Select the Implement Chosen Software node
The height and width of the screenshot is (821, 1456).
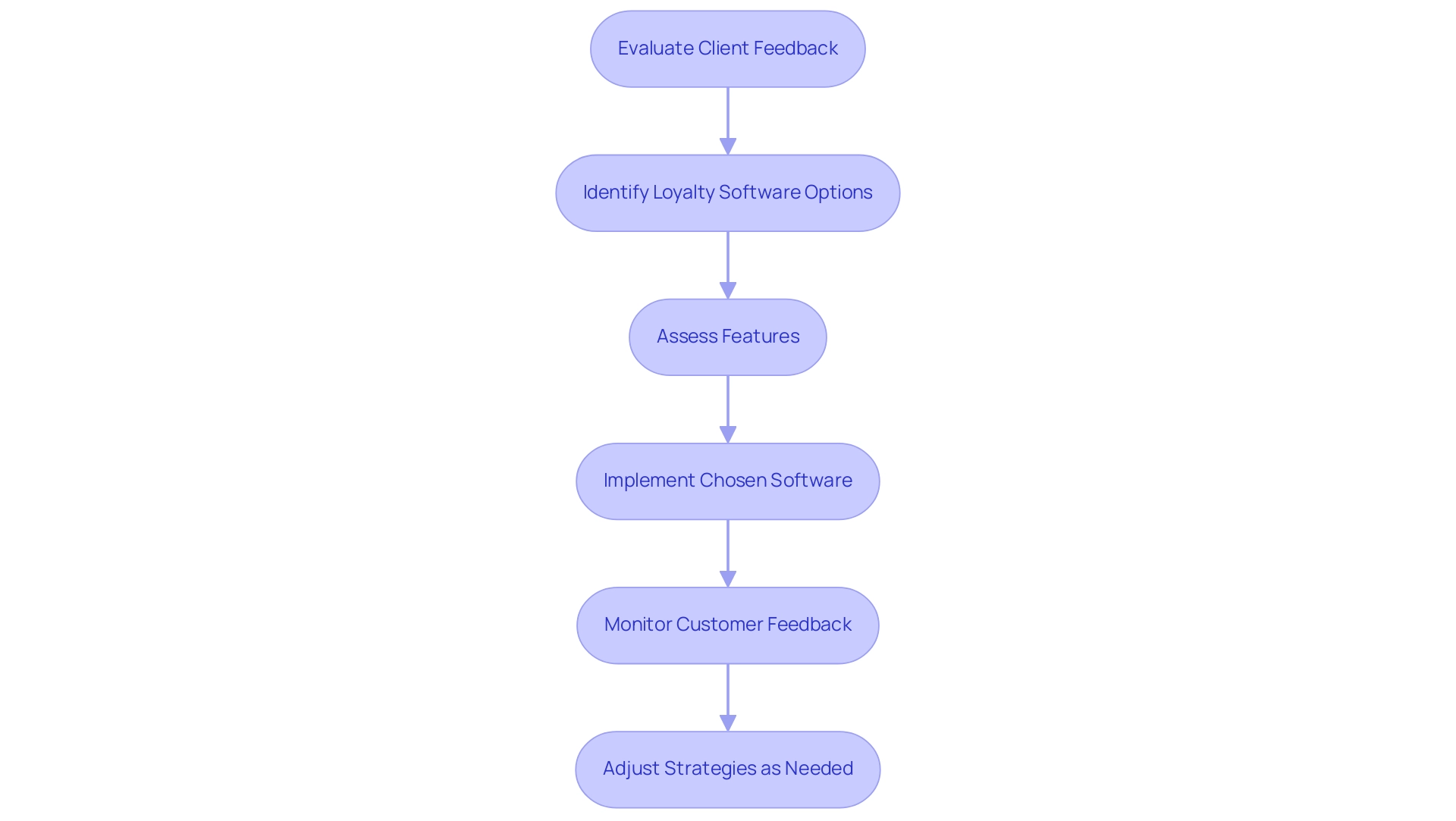pyautogui.click(x=728, y=480)
